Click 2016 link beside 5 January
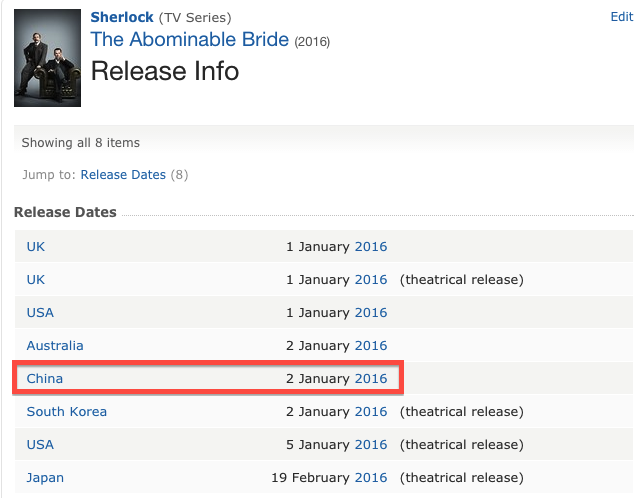 [371, 445]
